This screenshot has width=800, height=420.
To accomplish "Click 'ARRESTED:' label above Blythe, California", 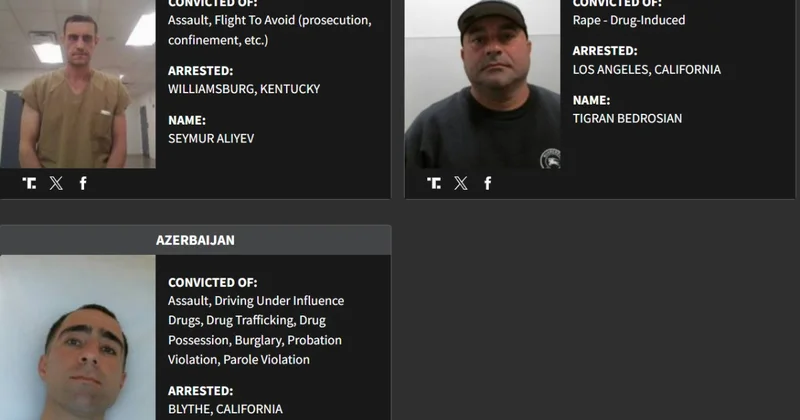I will (200, 390).
